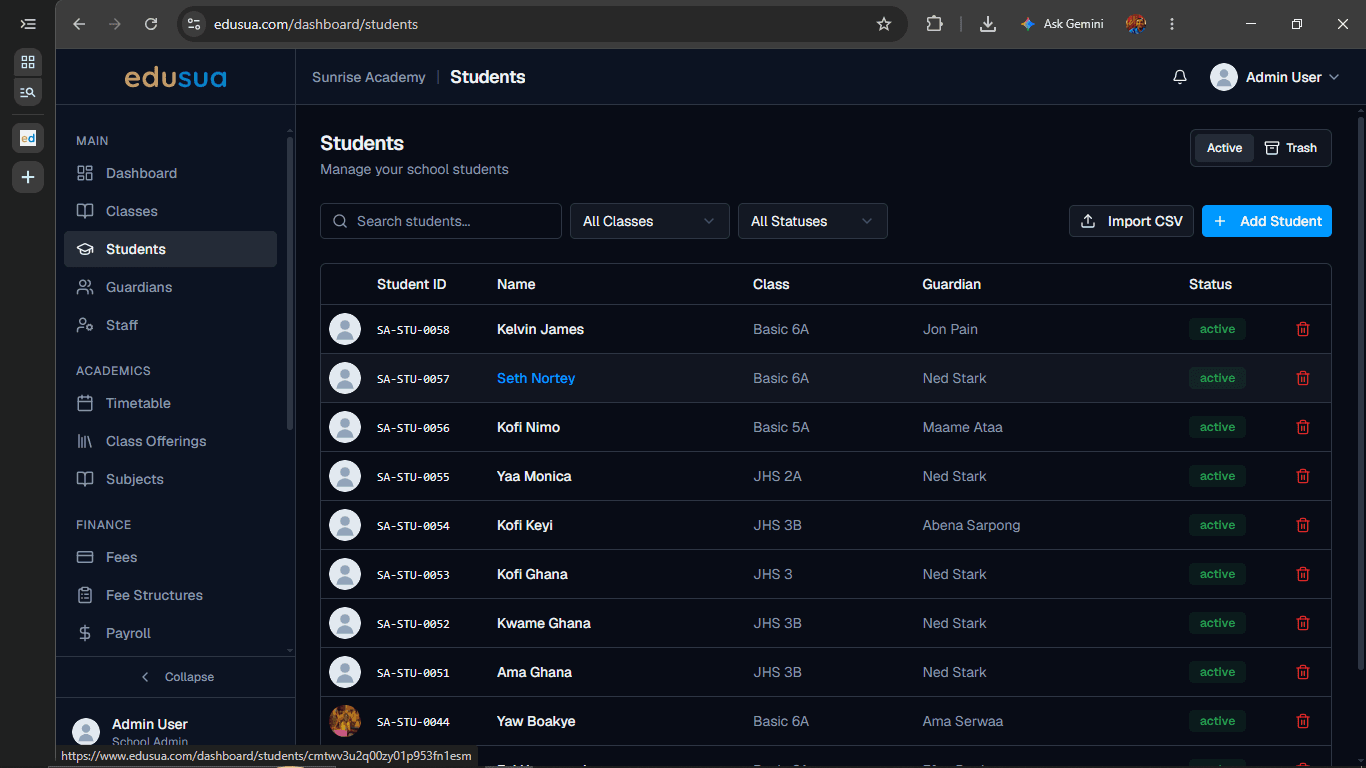Click the Admin User avatar in header
1366x768 pixels.
pyautogui.click(x=1224, y=77)
